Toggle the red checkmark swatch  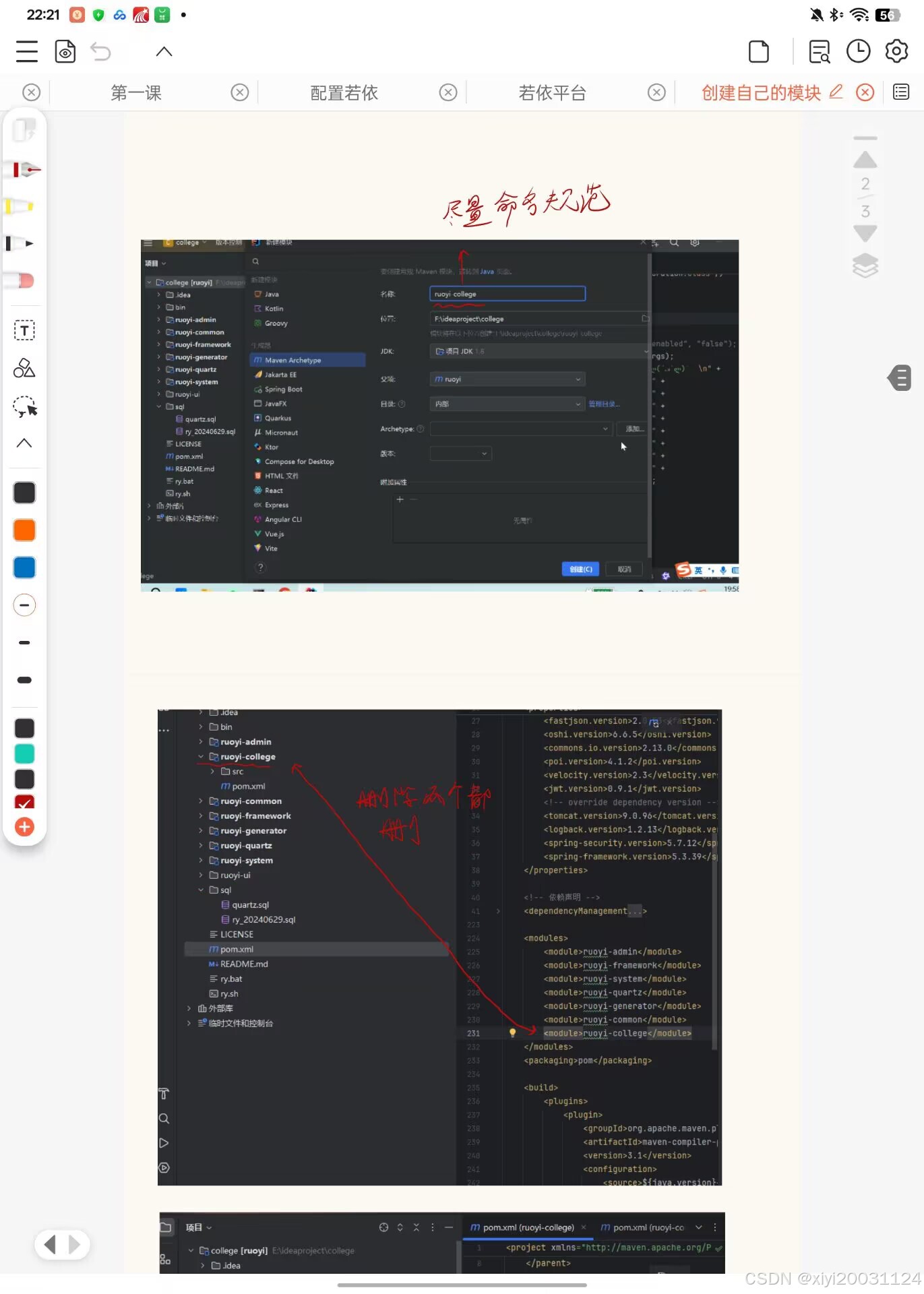[x=24, y=802]
